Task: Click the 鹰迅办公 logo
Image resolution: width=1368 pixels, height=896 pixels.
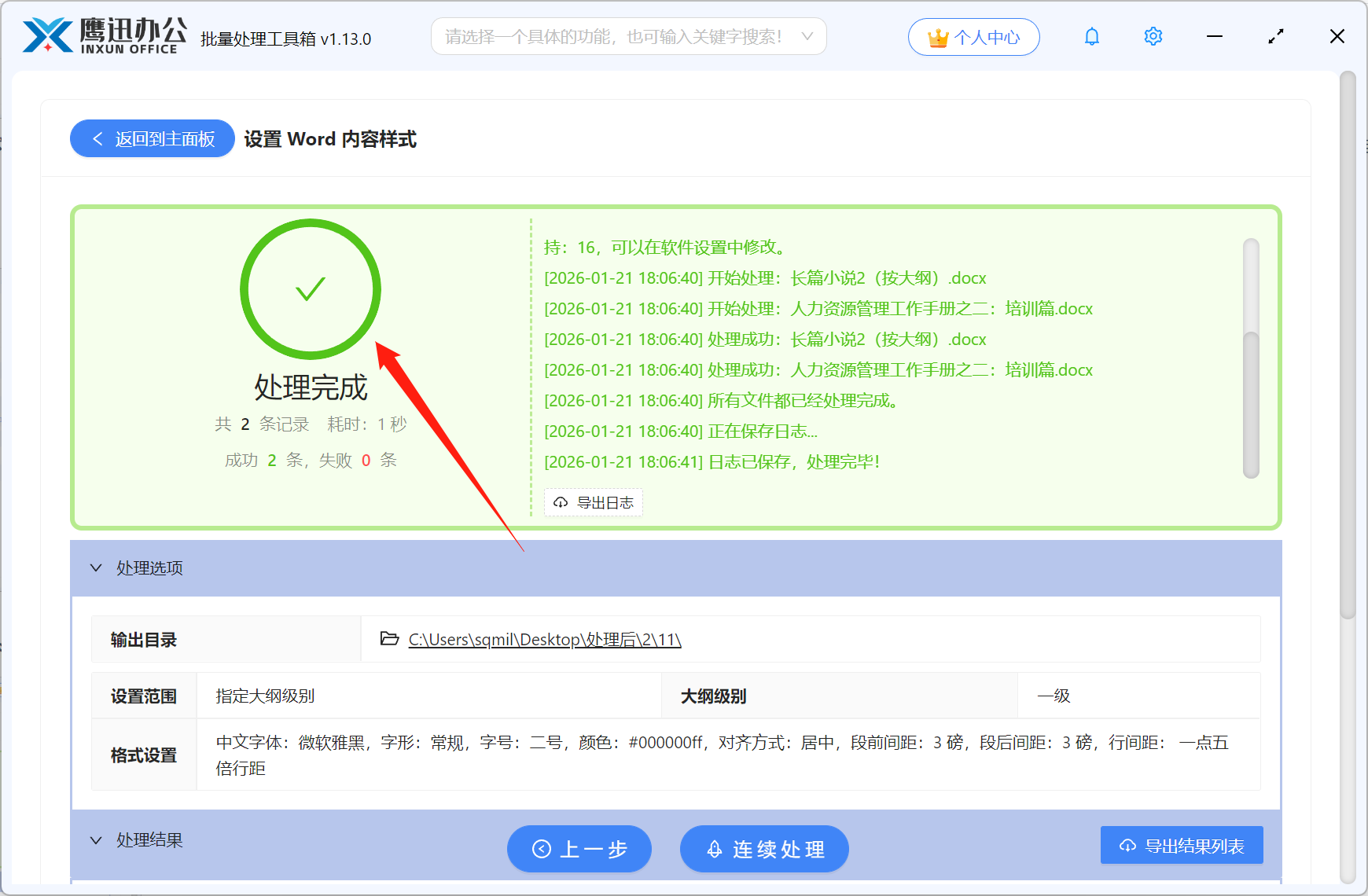Action: coord(102,33)
